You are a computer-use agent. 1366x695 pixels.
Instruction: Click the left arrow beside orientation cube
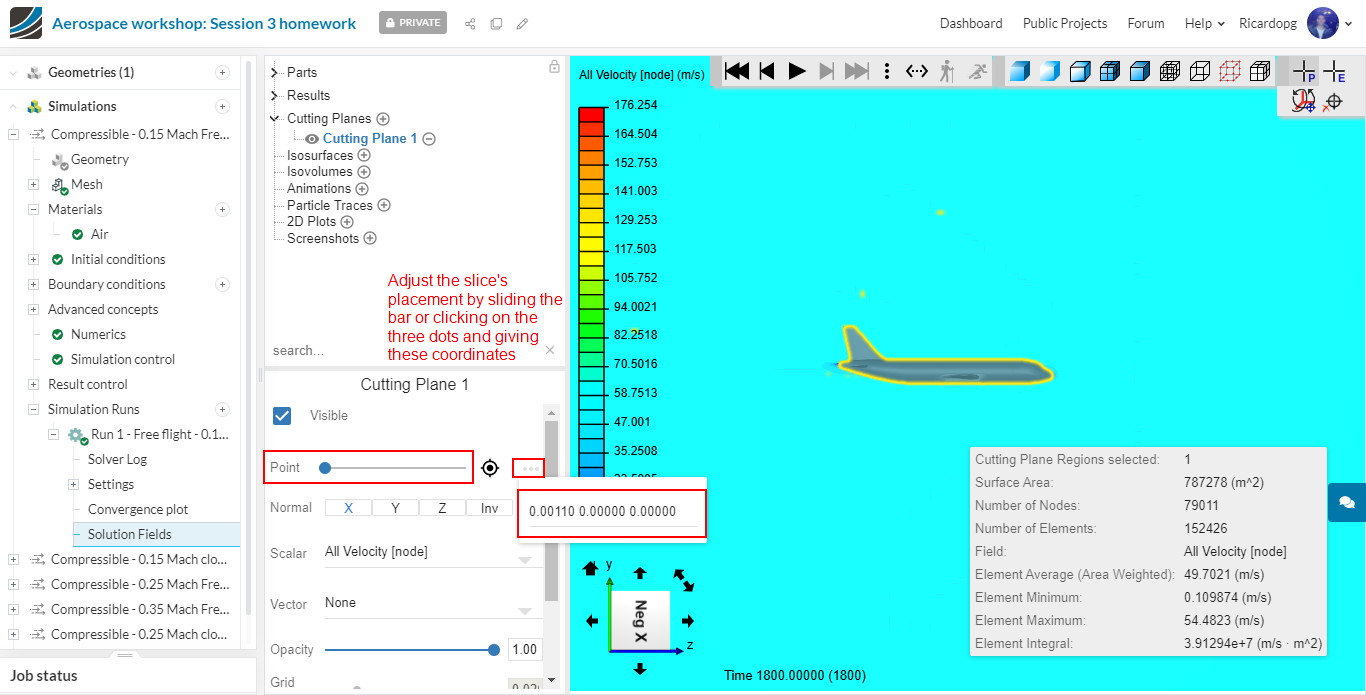click(592, 621)
